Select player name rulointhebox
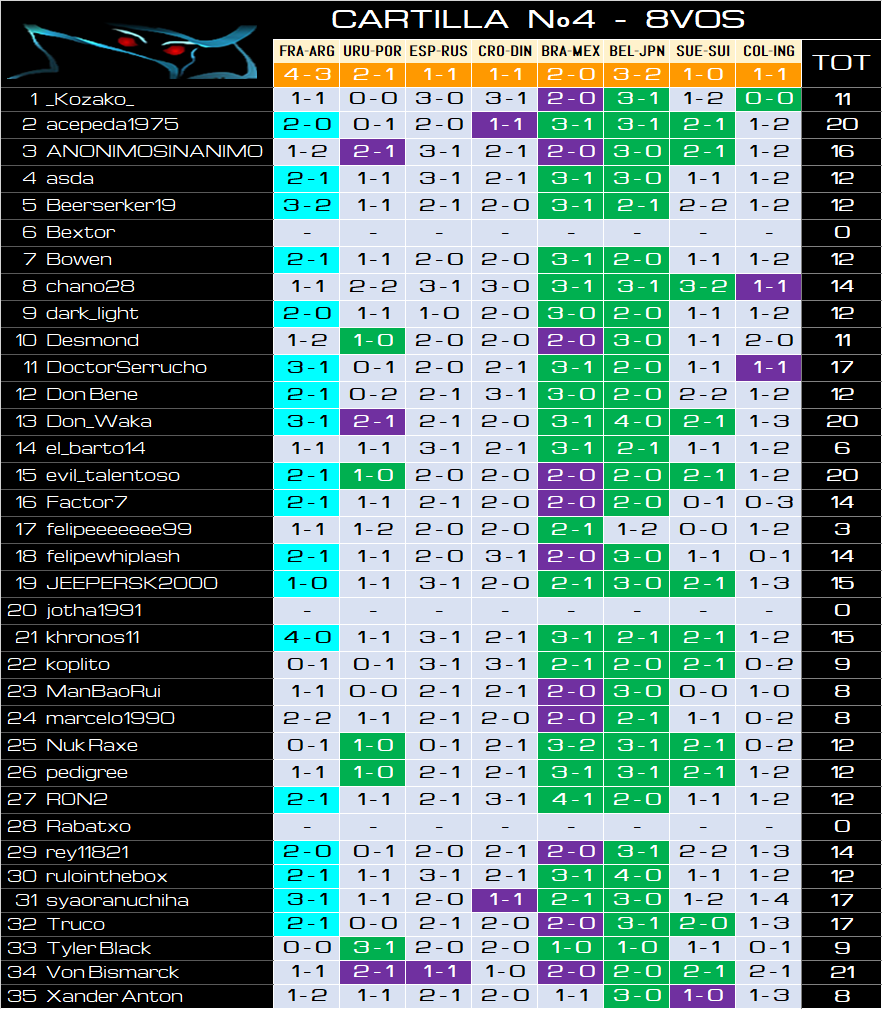Screen dimensions: 882x1009 106,876
